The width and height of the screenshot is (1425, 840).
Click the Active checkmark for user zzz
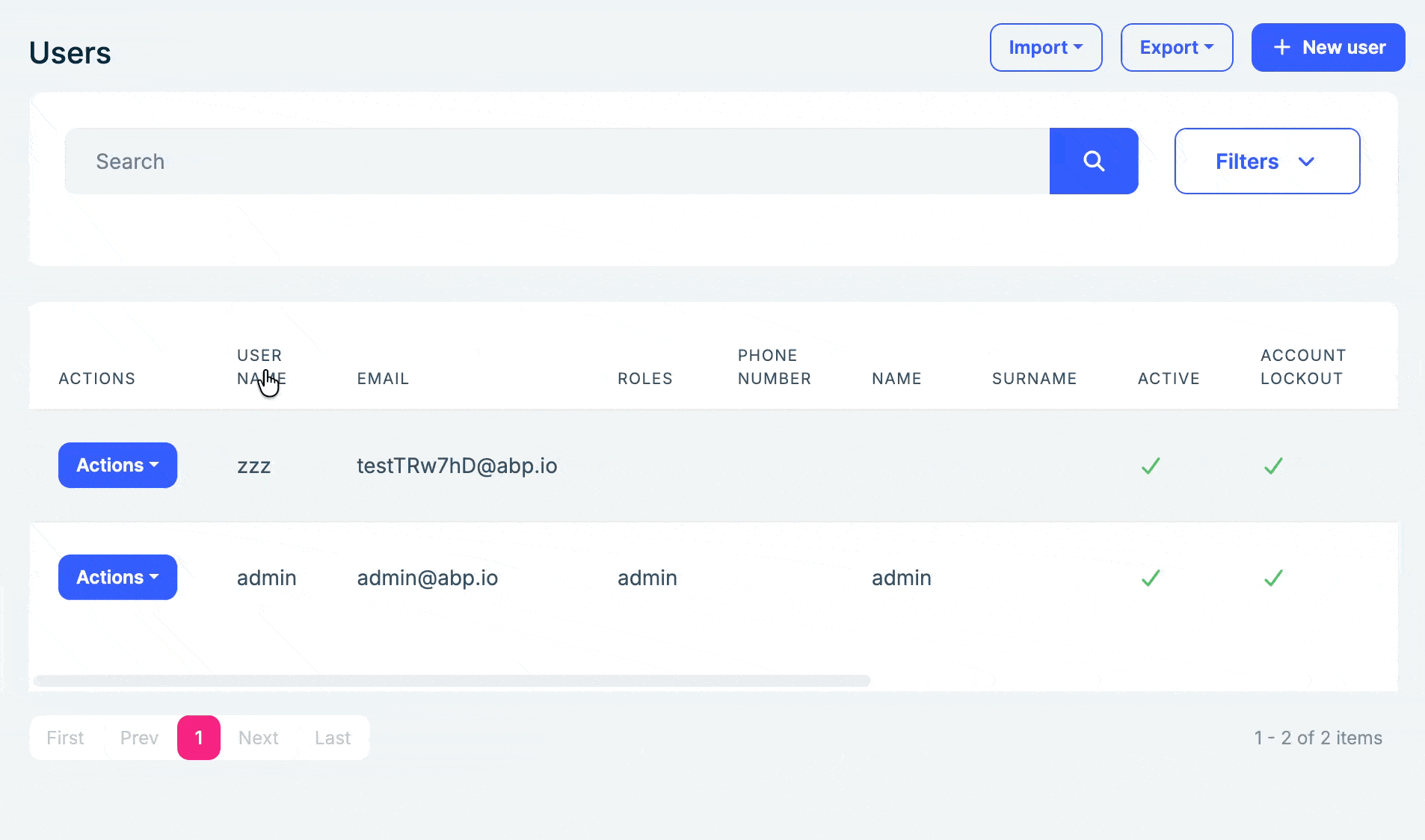(1151, 466)
